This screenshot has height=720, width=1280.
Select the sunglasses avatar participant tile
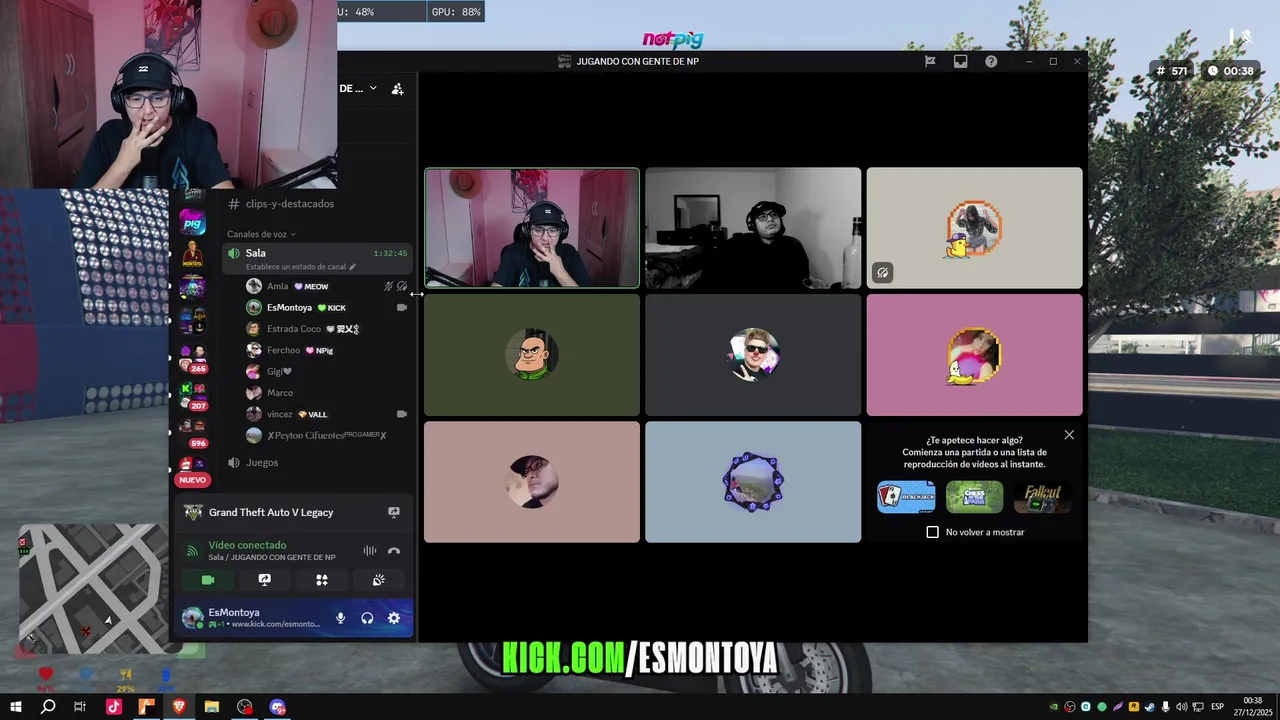[753, 355]
